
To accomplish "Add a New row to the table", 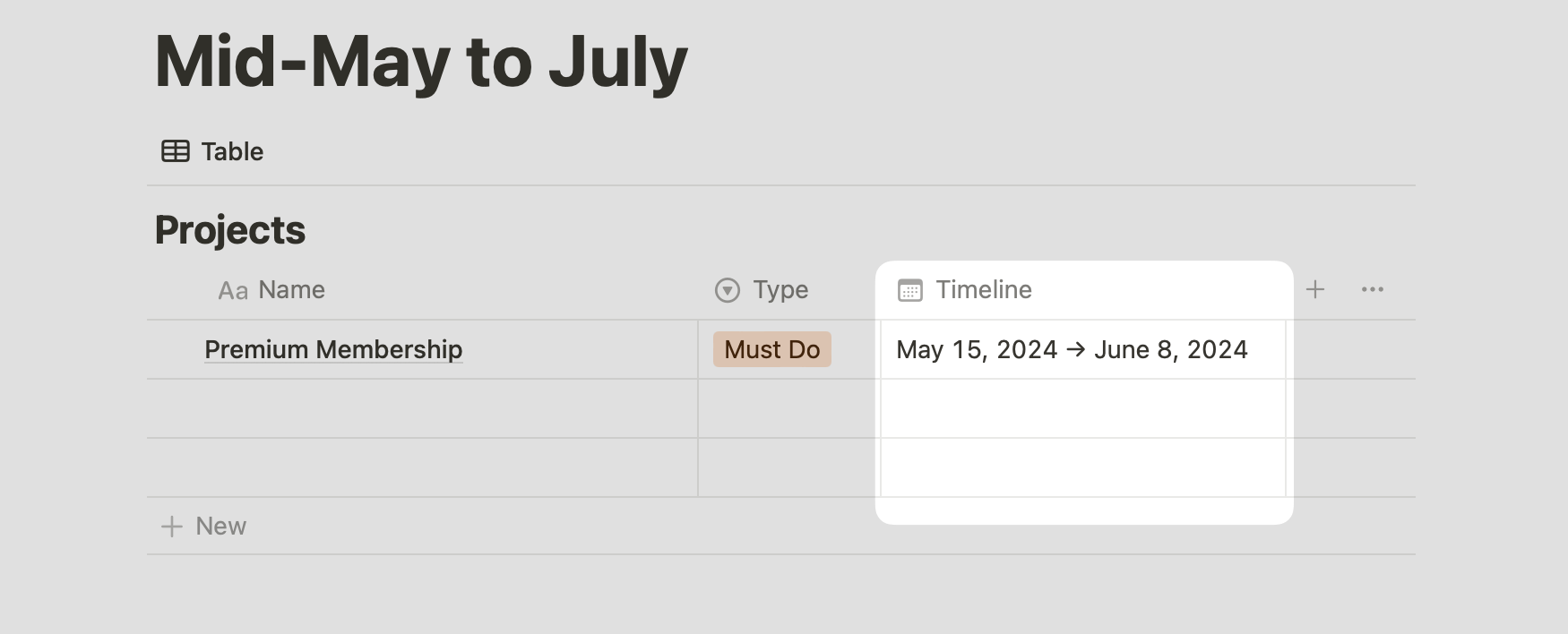I will pyautogui.click(x=203, y=527).
